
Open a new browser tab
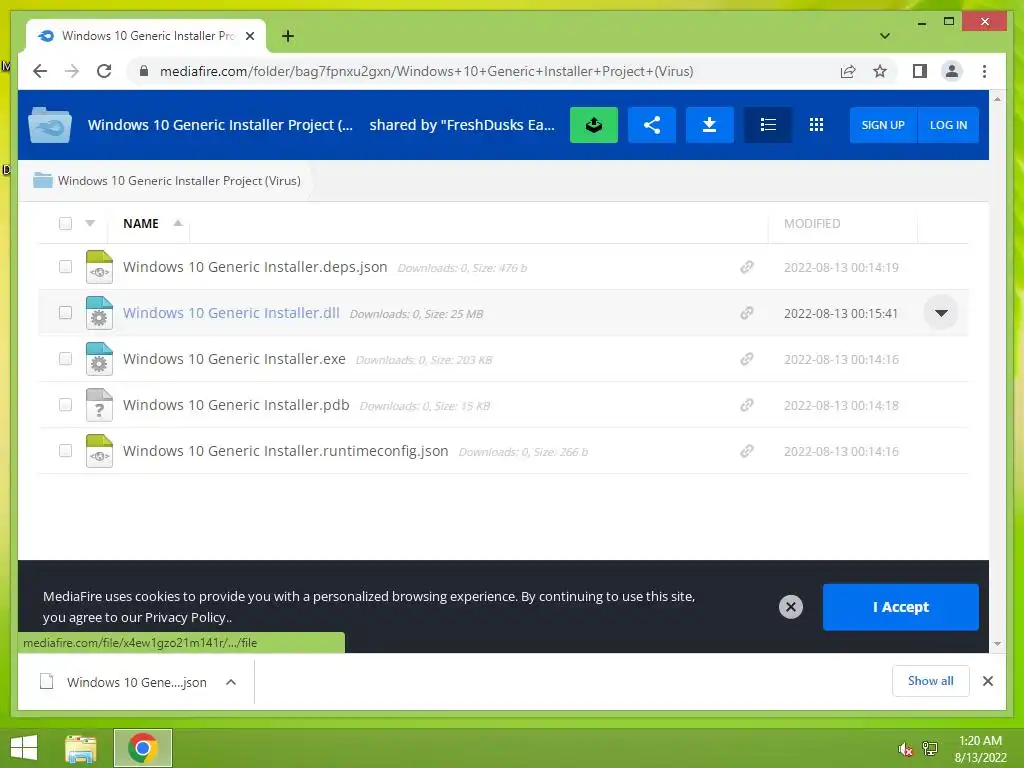tap(288, 36)
